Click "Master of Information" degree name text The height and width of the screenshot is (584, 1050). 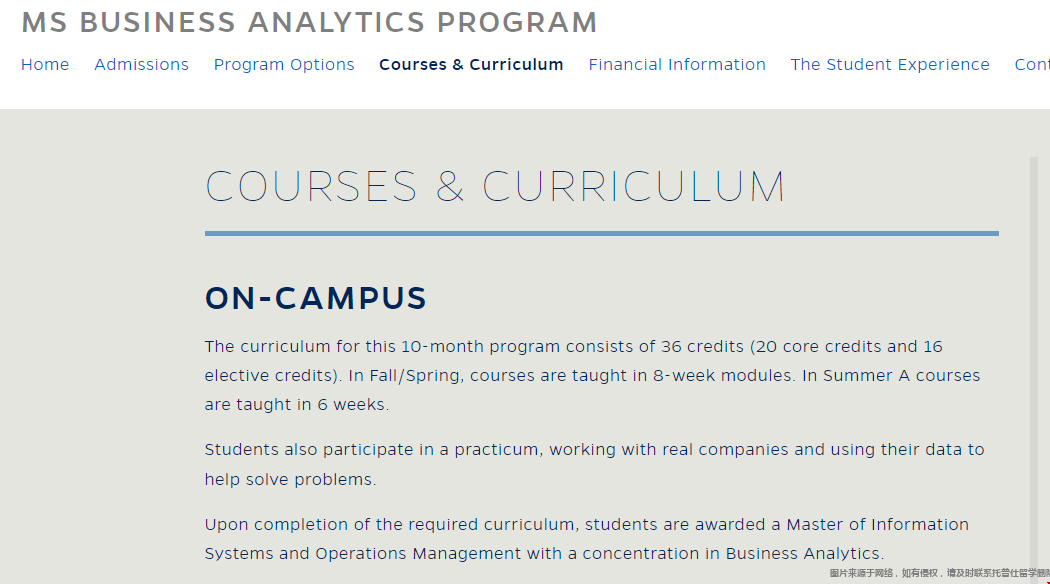[877, 524]
